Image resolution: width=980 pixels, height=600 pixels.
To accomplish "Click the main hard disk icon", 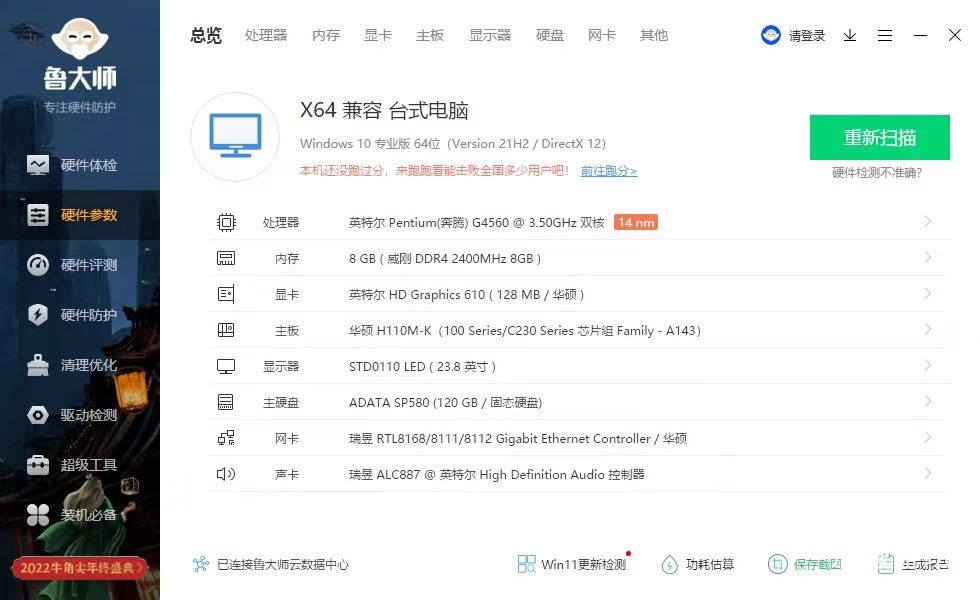I will [x=226, y=402].
